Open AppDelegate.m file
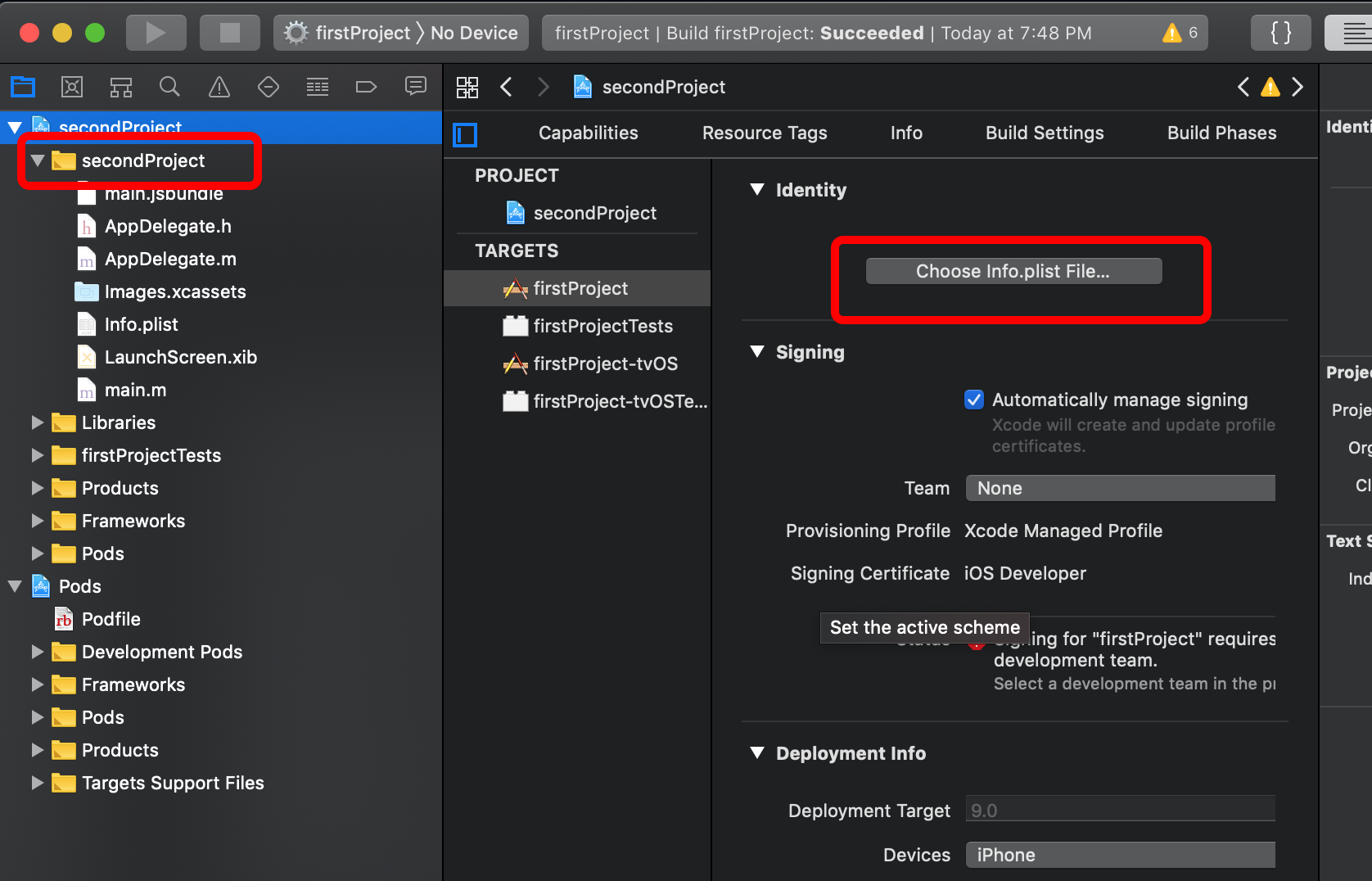This screenshot has width=1372, height=881. (x=170, y=259)
